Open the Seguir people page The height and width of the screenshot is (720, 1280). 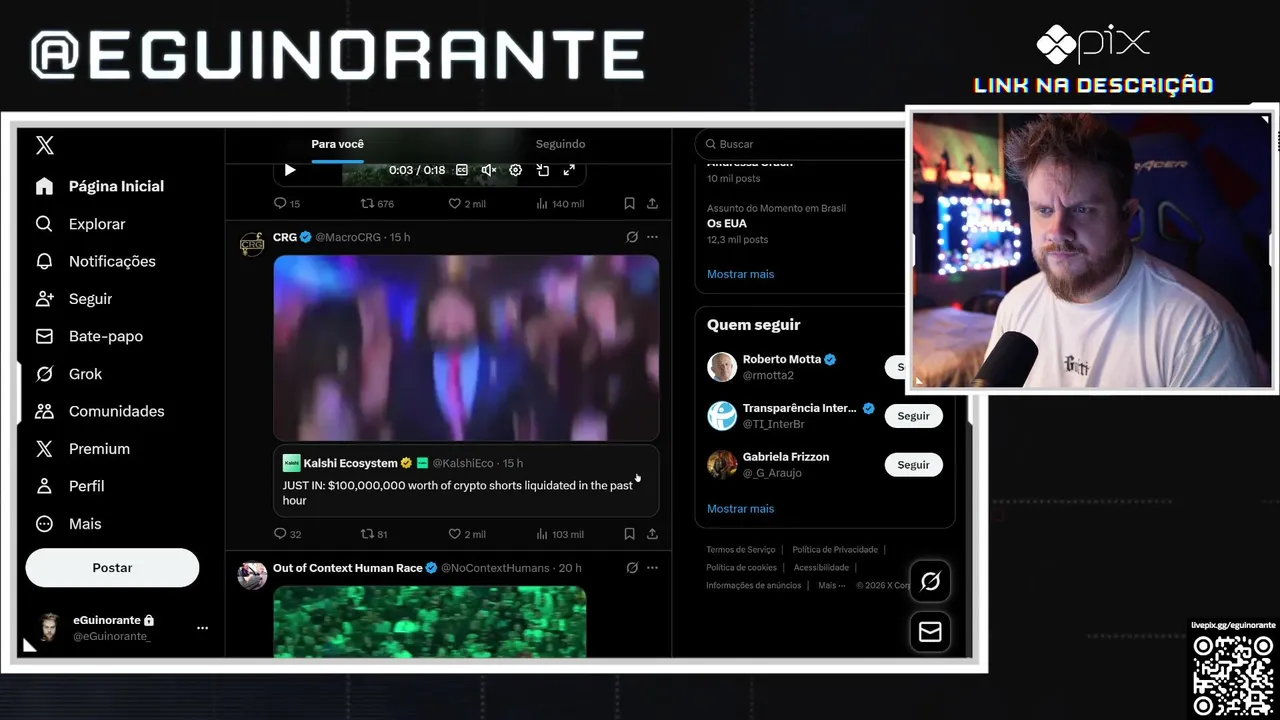(x=73, y=299)
